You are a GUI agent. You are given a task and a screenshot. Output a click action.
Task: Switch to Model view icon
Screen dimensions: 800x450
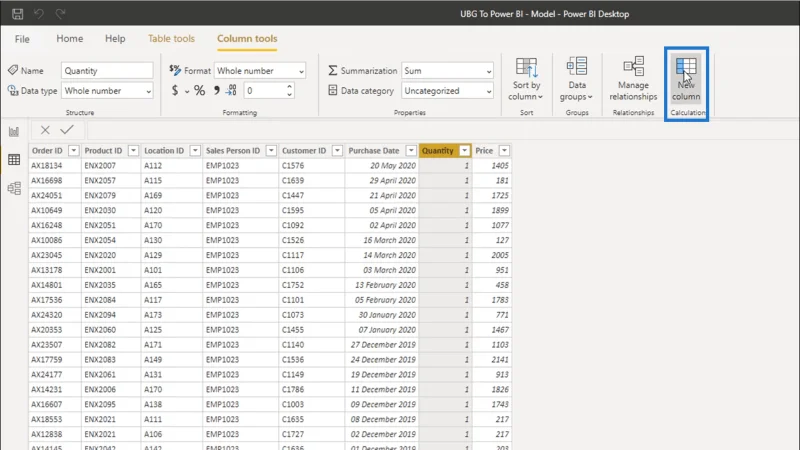[14, 188]
